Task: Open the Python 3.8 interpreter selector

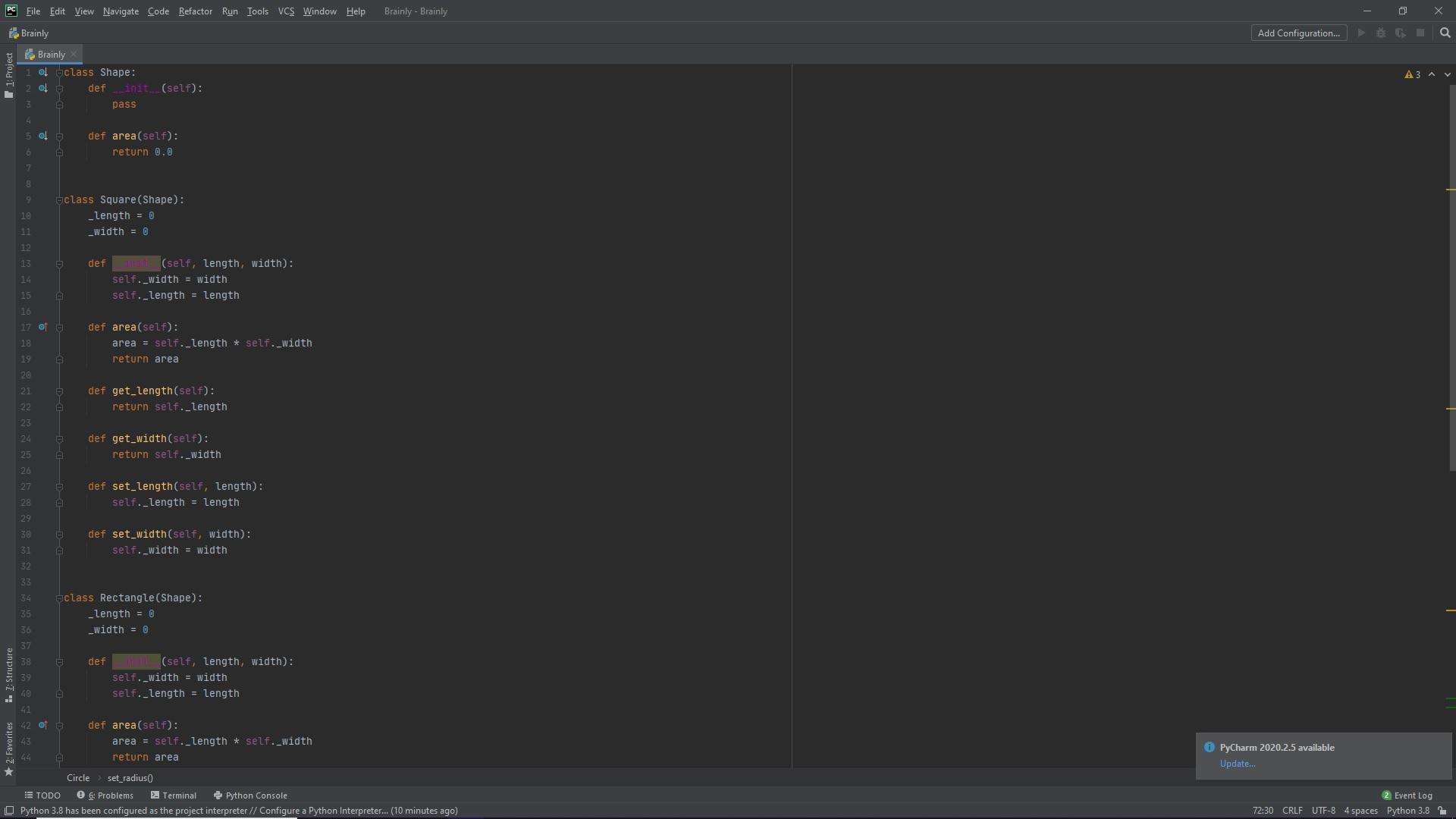Action: pos(1407,811)
